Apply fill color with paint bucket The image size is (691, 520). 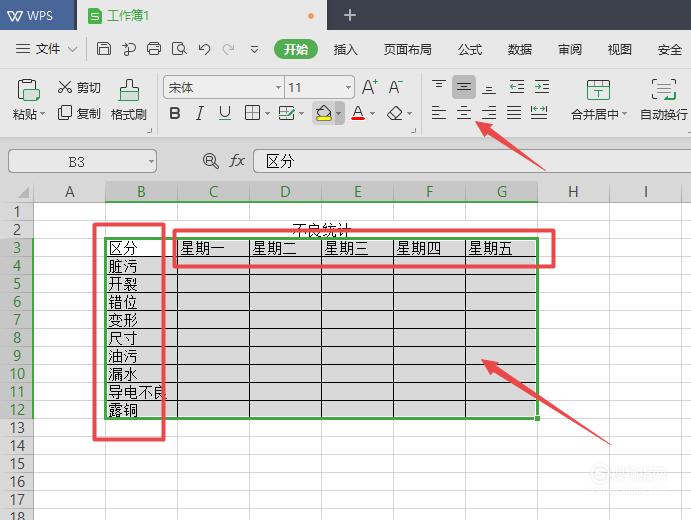click(x=323, y=113)
